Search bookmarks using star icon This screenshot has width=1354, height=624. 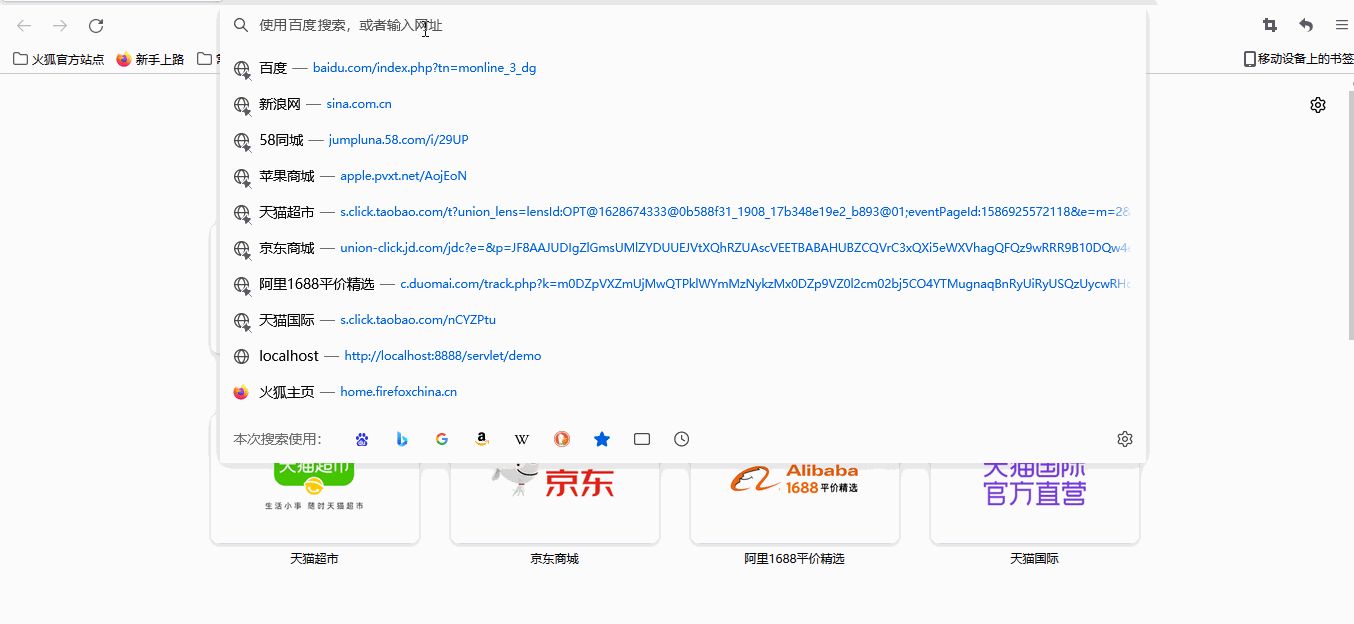pos(602,439)
